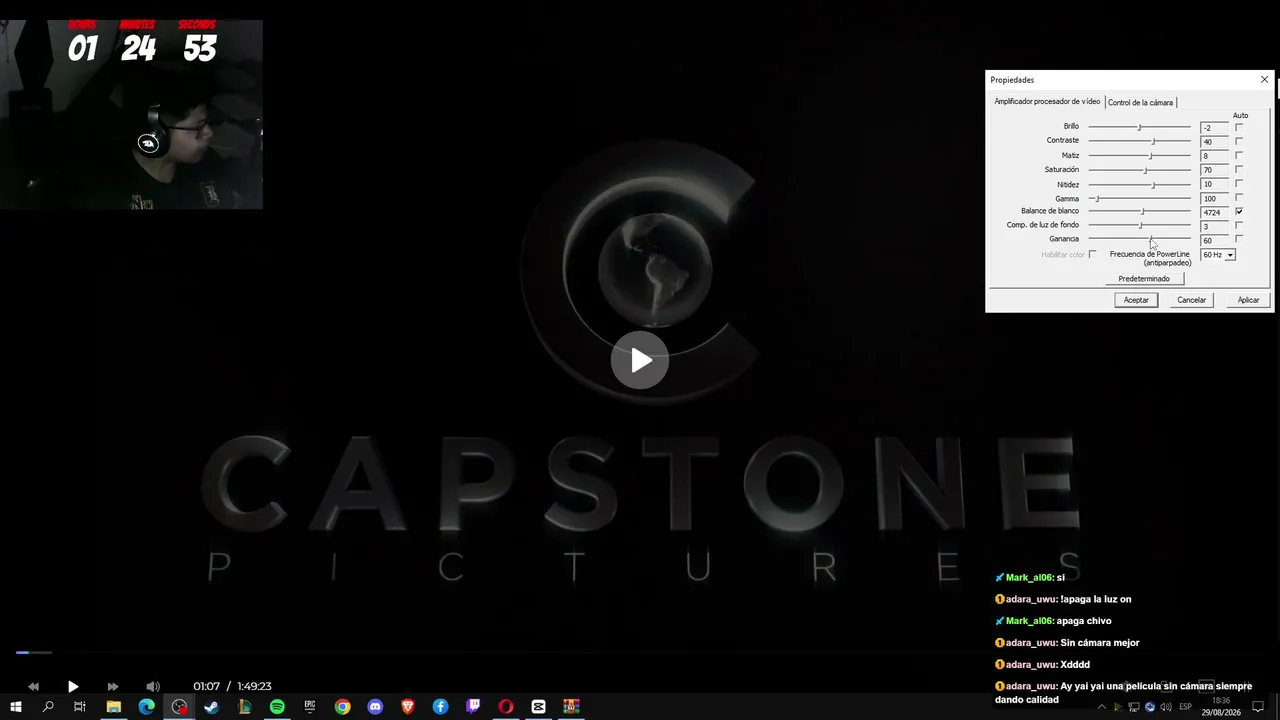The height and width of the screenshot is (720, 1280).
Task: Open the Windows Start menu
Action: pyautogui.click(x=16, y=707)
